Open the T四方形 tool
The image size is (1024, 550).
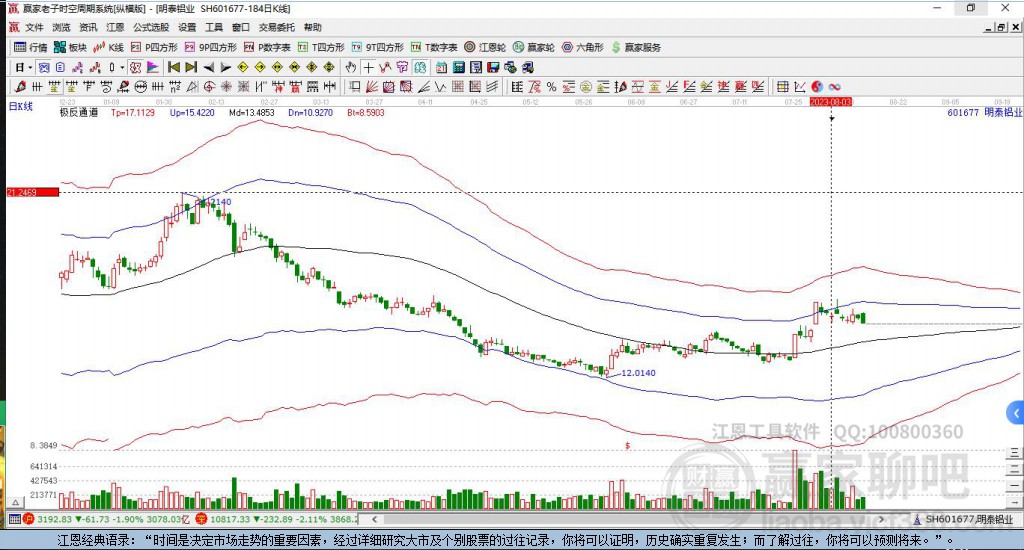tap(321, 47)
